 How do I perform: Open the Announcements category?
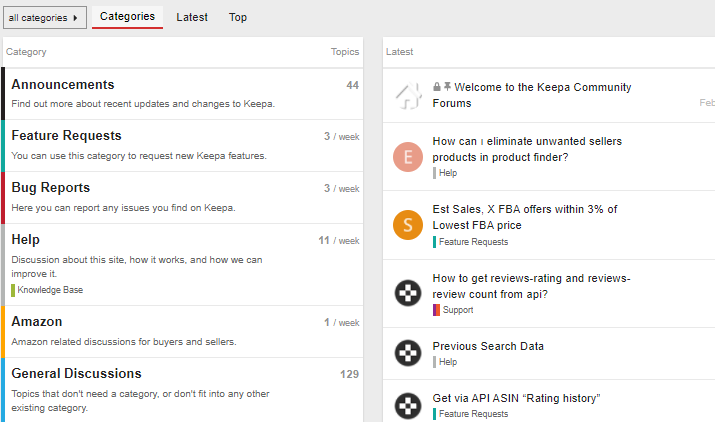63,84
